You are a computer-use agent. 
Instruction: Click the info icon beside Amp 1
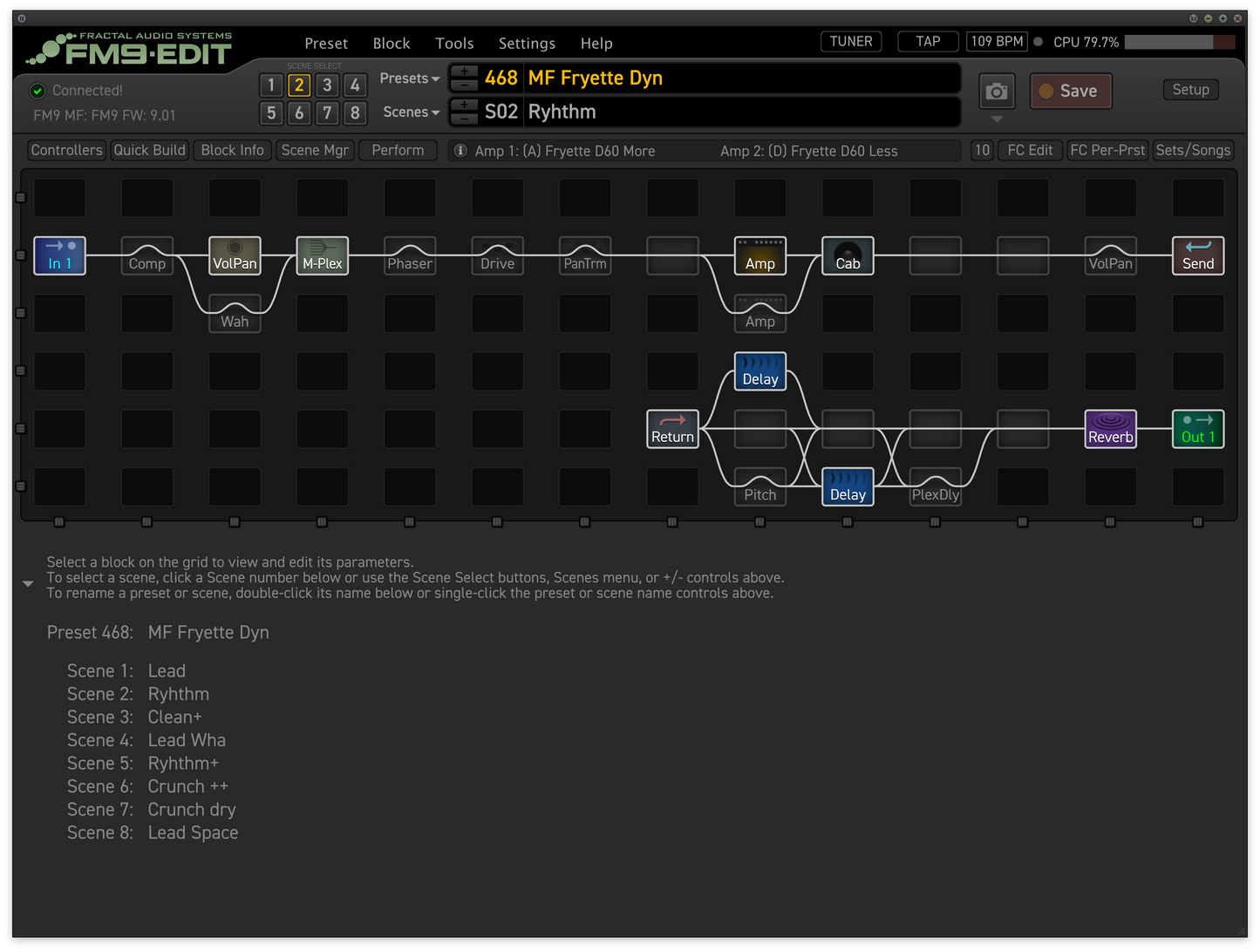(x=460, y=151)
